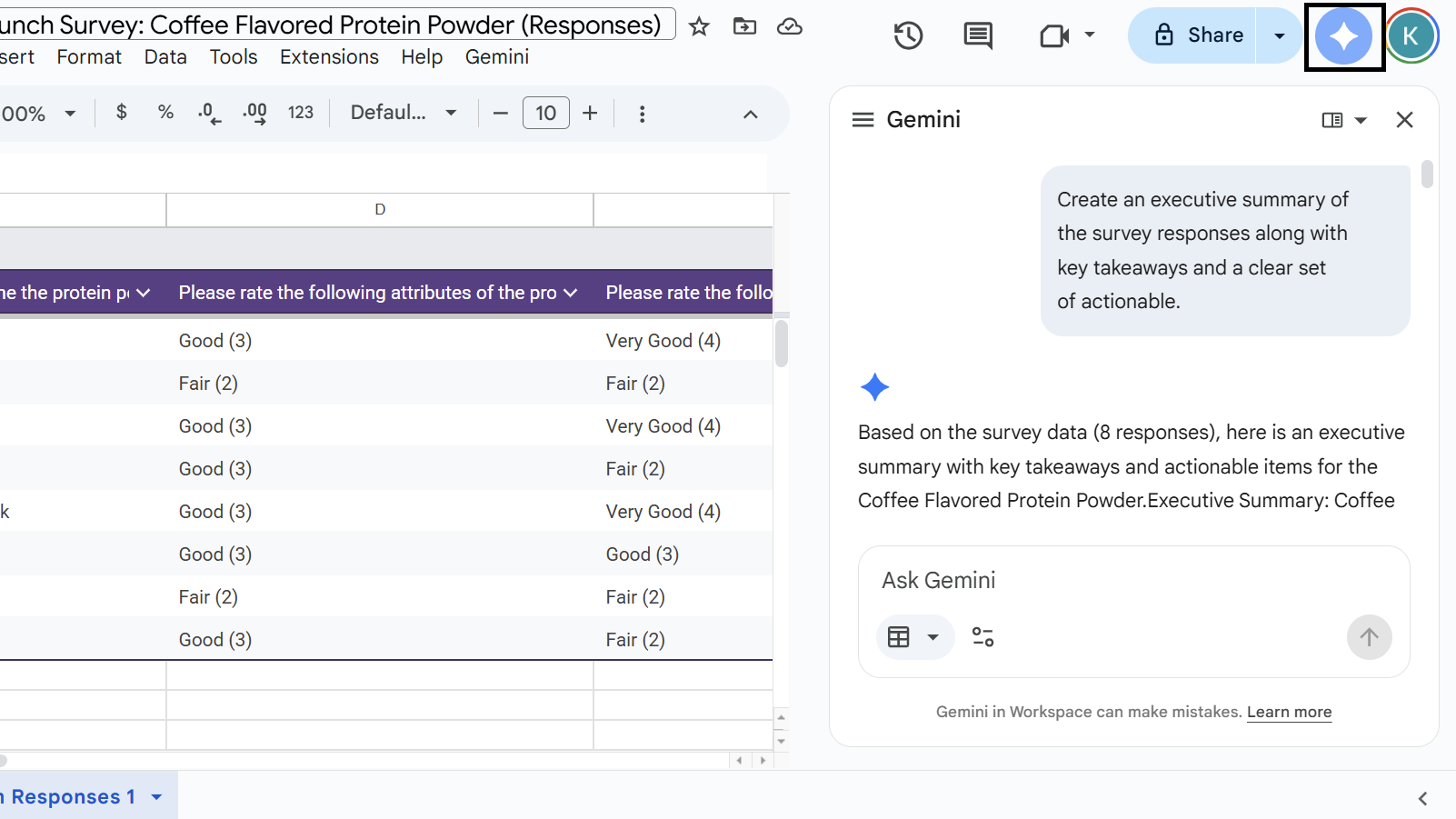Viewport: 1456px width, 819px height.
Task: Open comments panel icon
Action: pos(978,35)
